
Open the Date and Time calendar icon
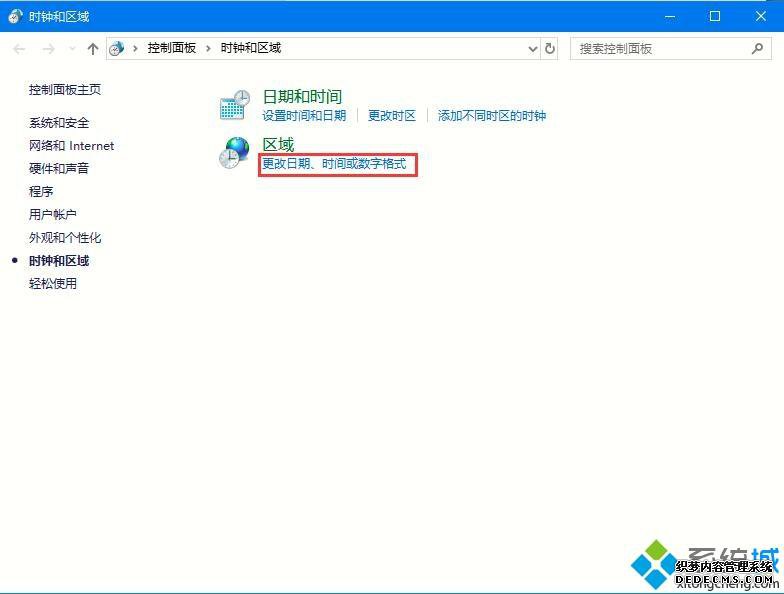pos(234,105)
